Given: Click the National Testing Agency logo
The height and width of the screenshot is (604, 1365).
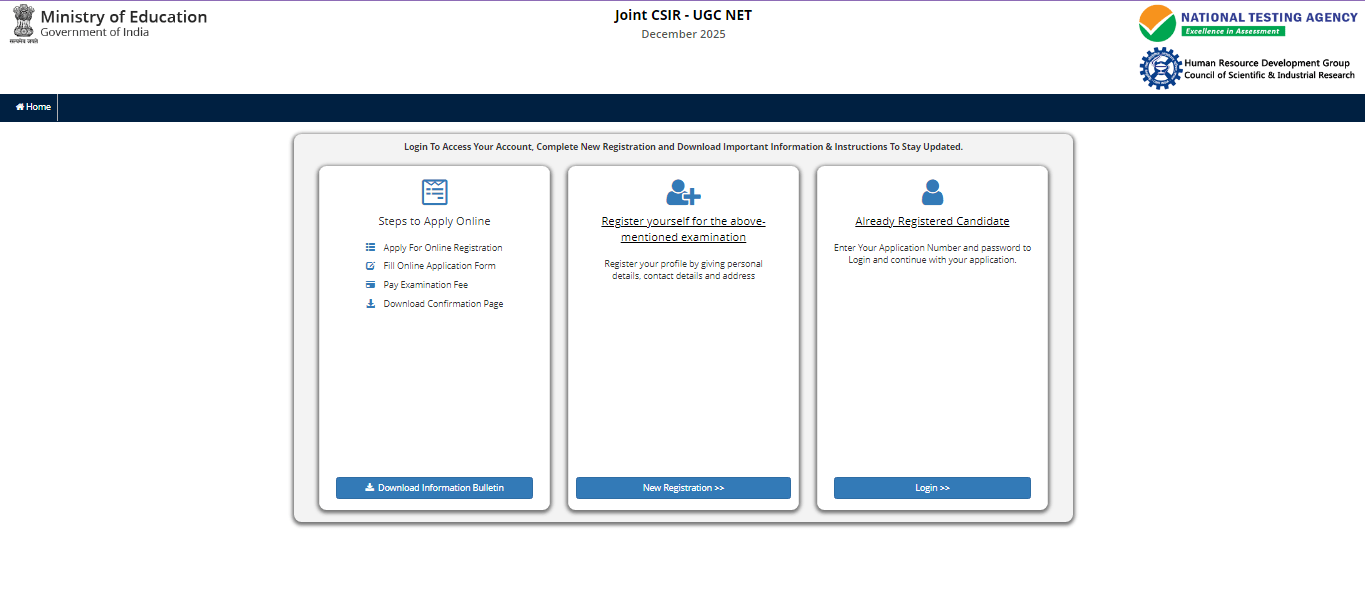Looking at the screenshot, I should [x=1248, y=23].
